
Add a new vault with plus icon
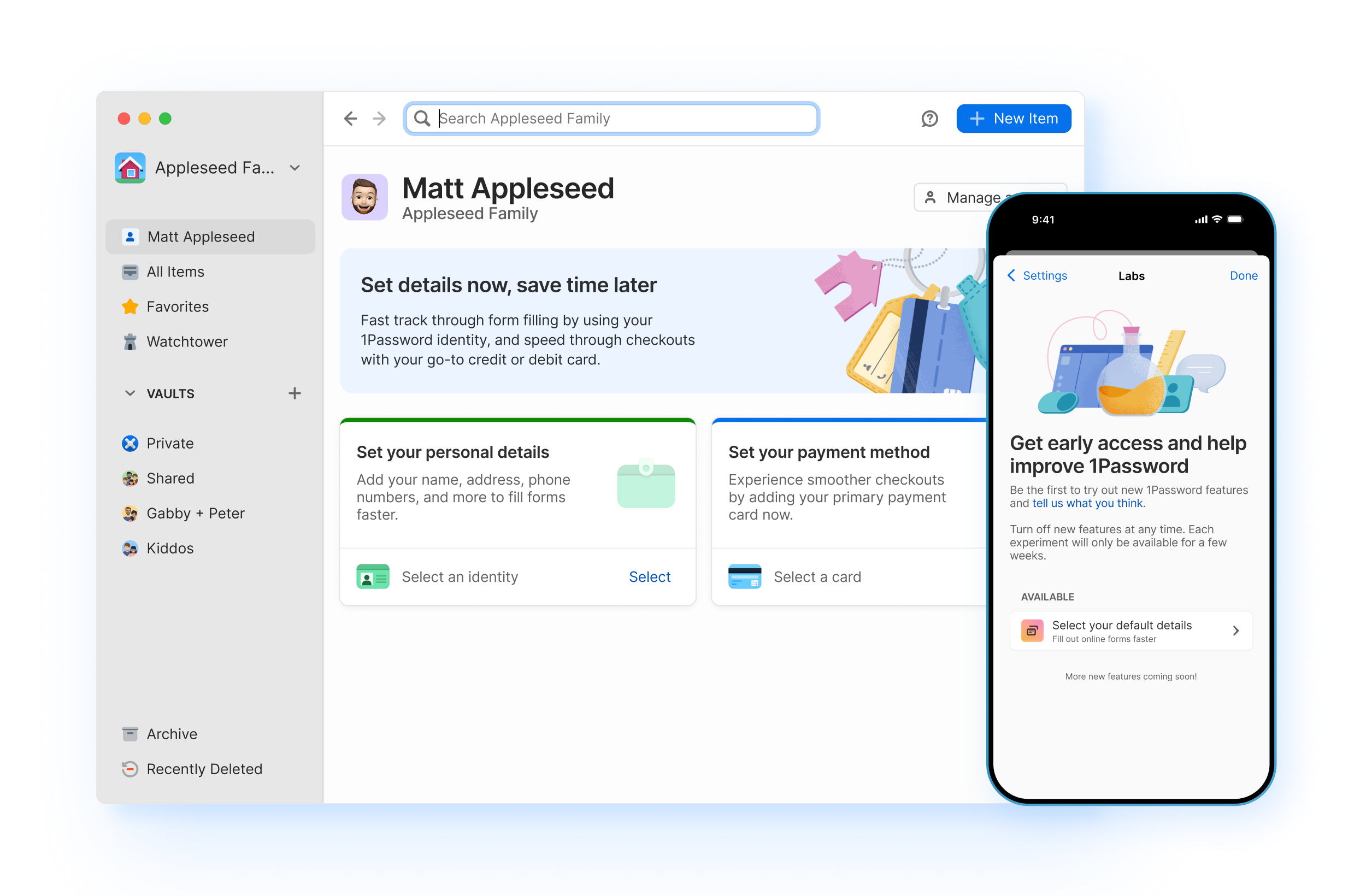(295, 393)
